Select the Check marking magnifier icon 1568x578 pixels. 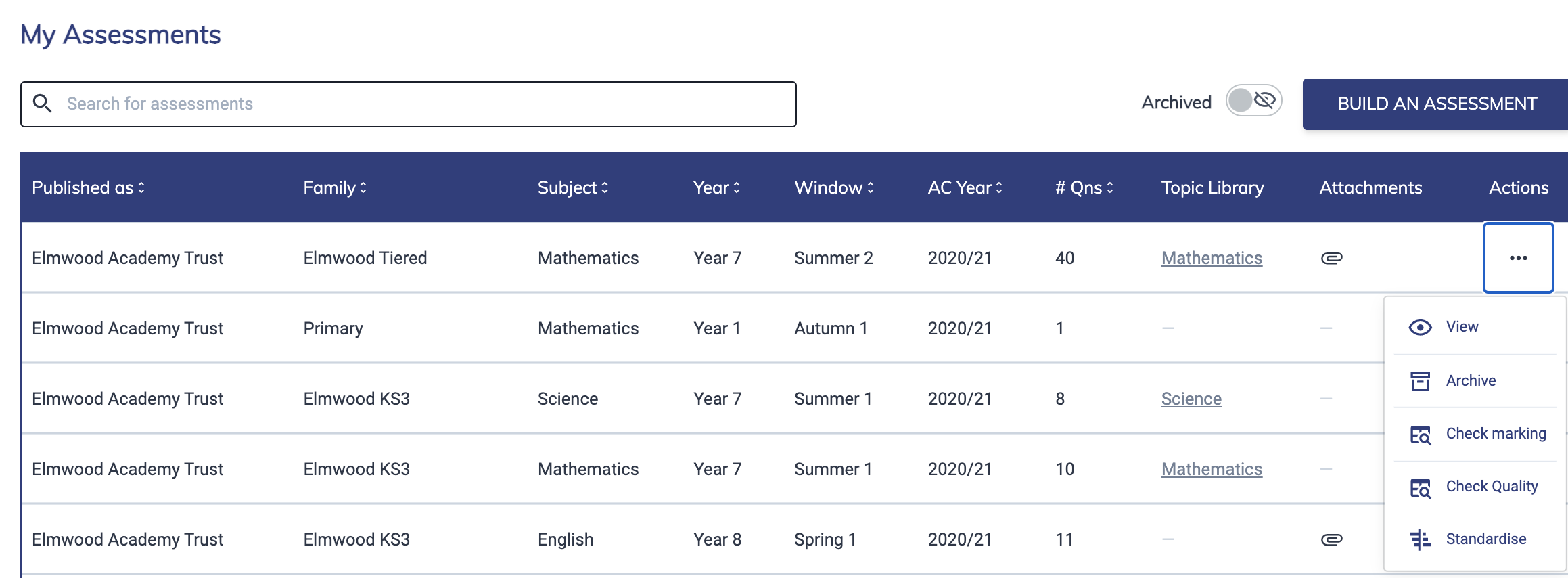click(x=1419, y=434)
